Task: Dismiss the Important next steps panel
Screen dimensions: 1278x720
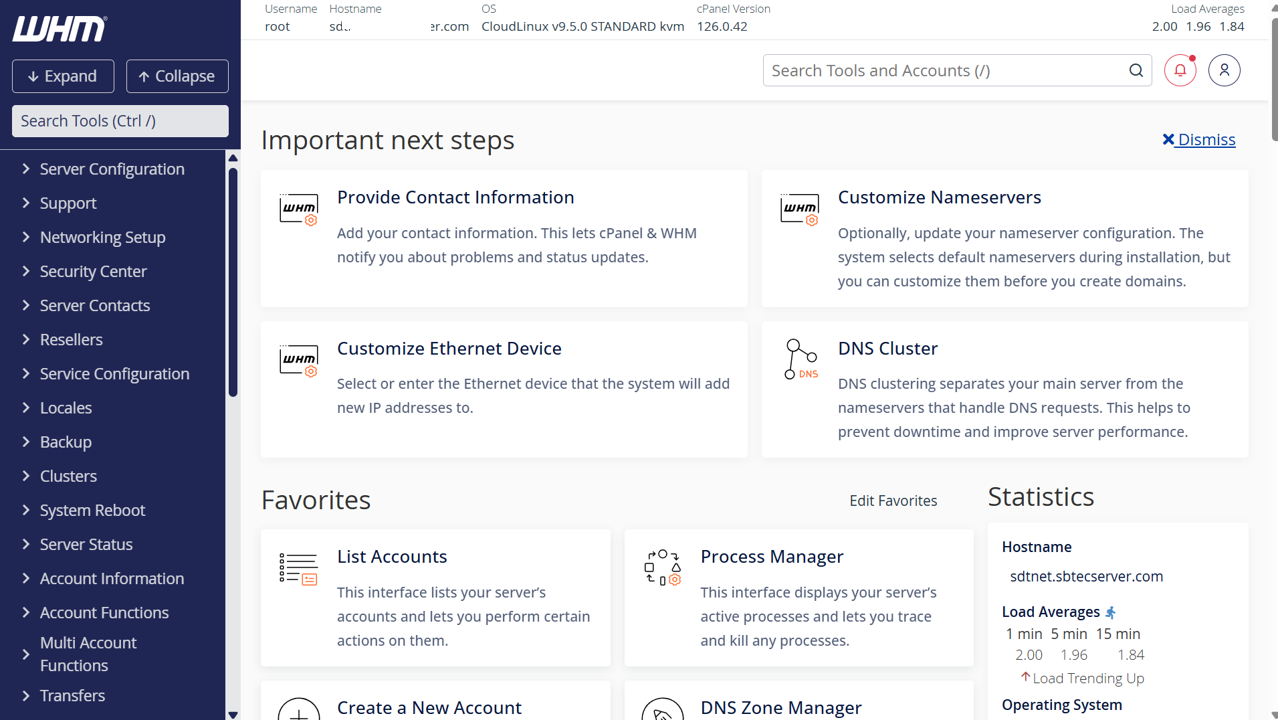Action: [x=1199, y=139]
